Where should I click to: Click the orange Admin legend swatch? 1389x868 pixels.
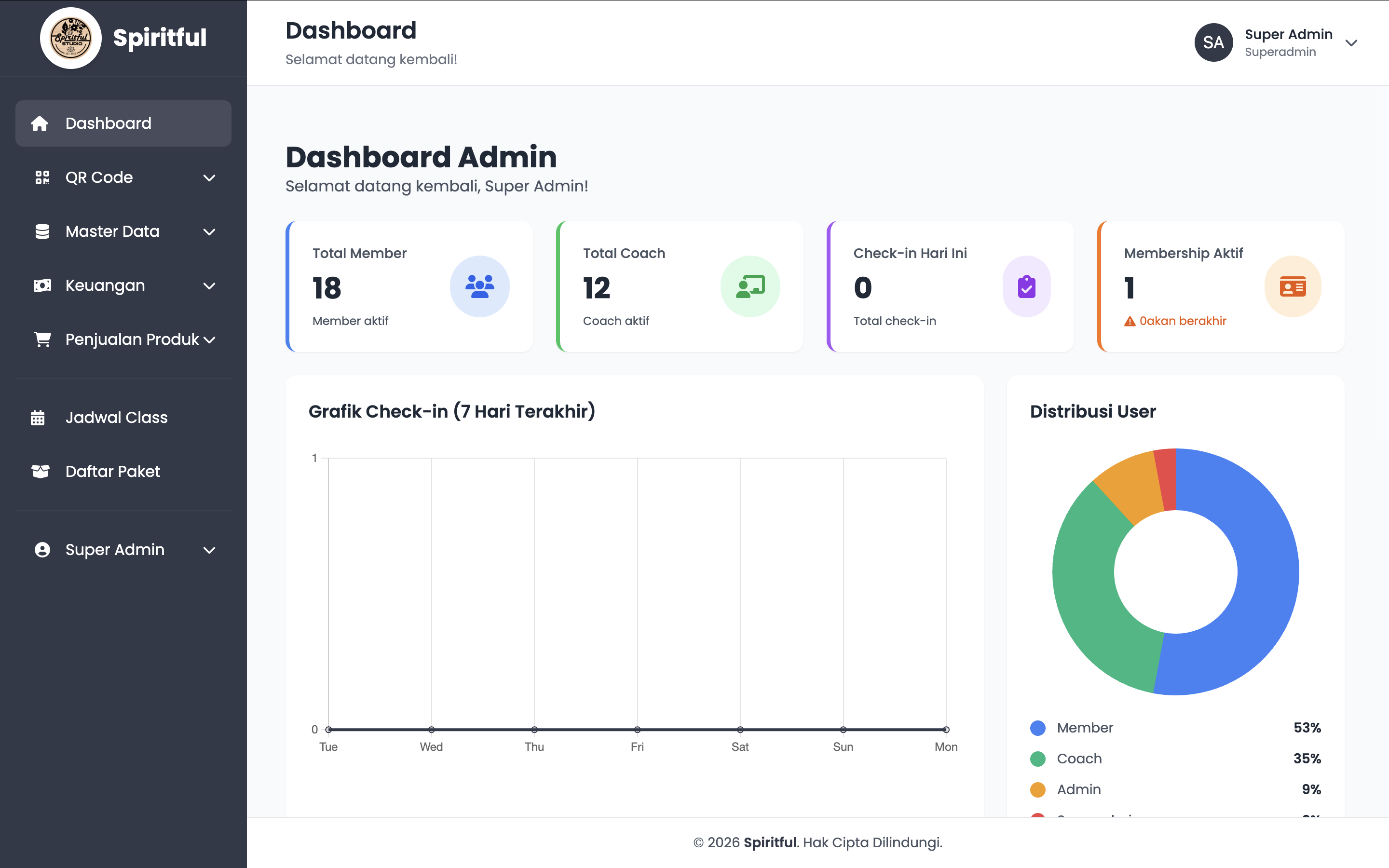tap(1038, 790)
